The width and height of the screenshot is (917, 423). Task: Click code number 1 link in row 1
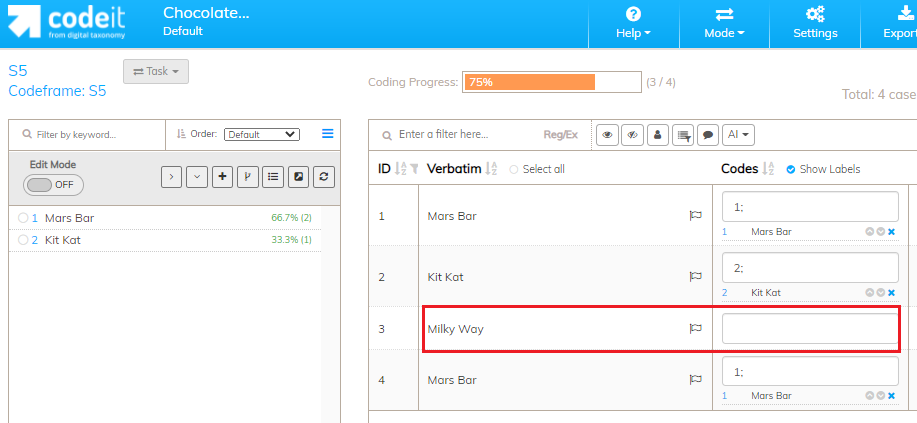(x=725, y=232)
